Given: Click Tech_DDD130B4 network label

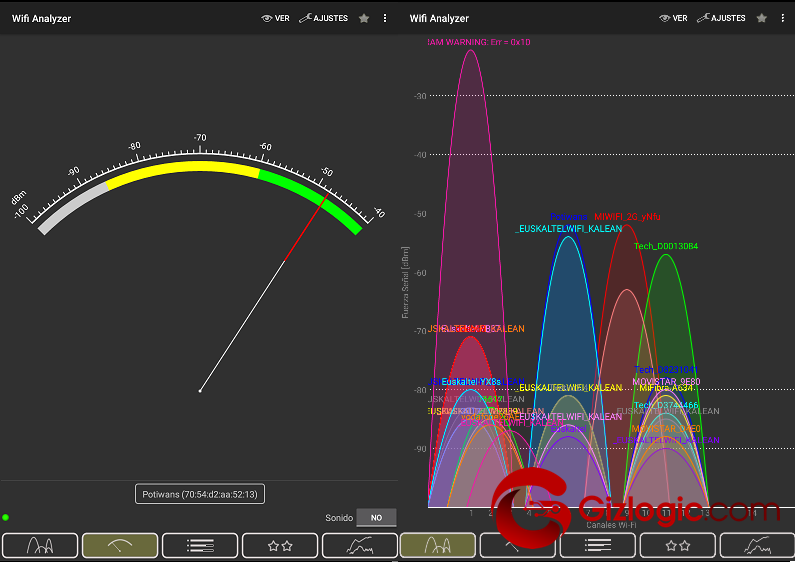Looking at the screenshot, I should 666,246.
